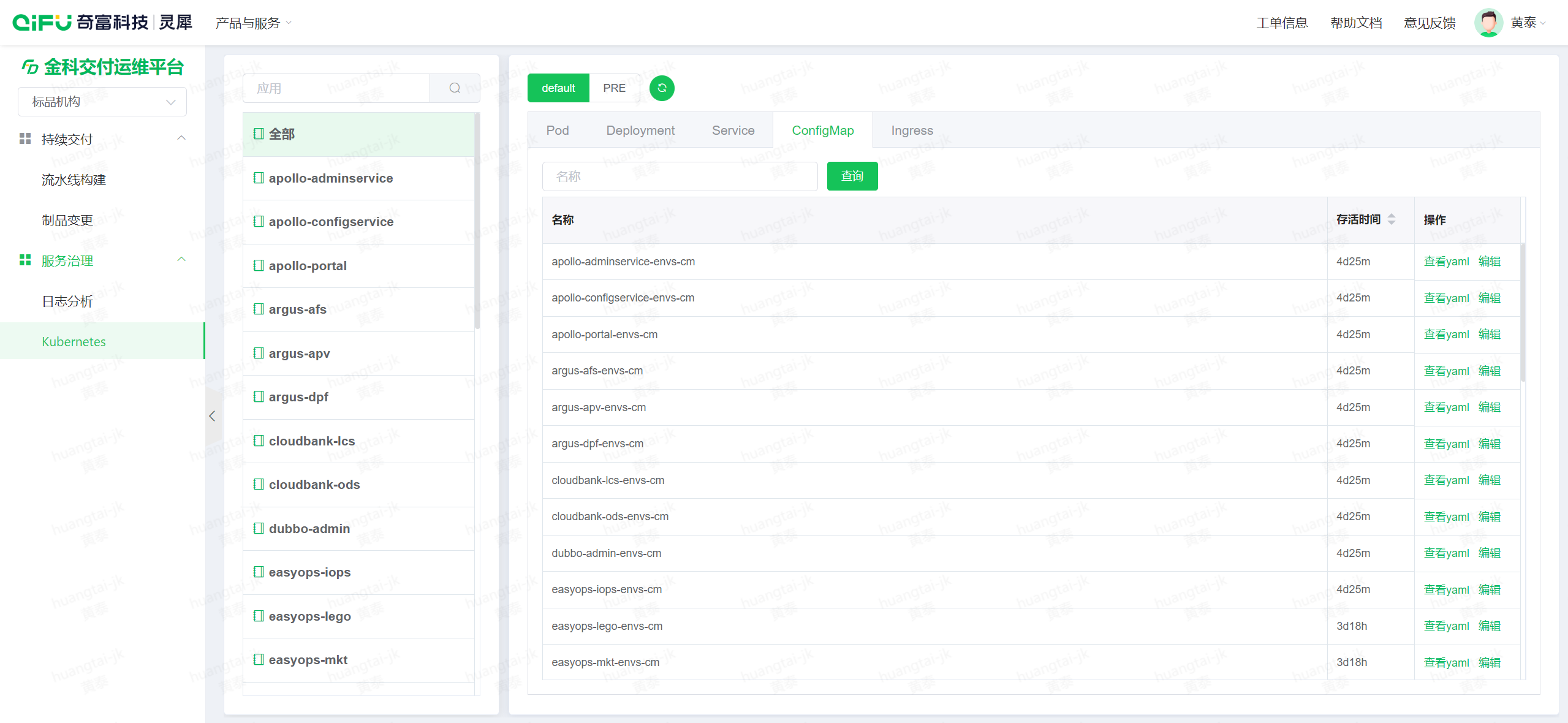Click the search magnifier icon in app filter

tap(455, 88)
